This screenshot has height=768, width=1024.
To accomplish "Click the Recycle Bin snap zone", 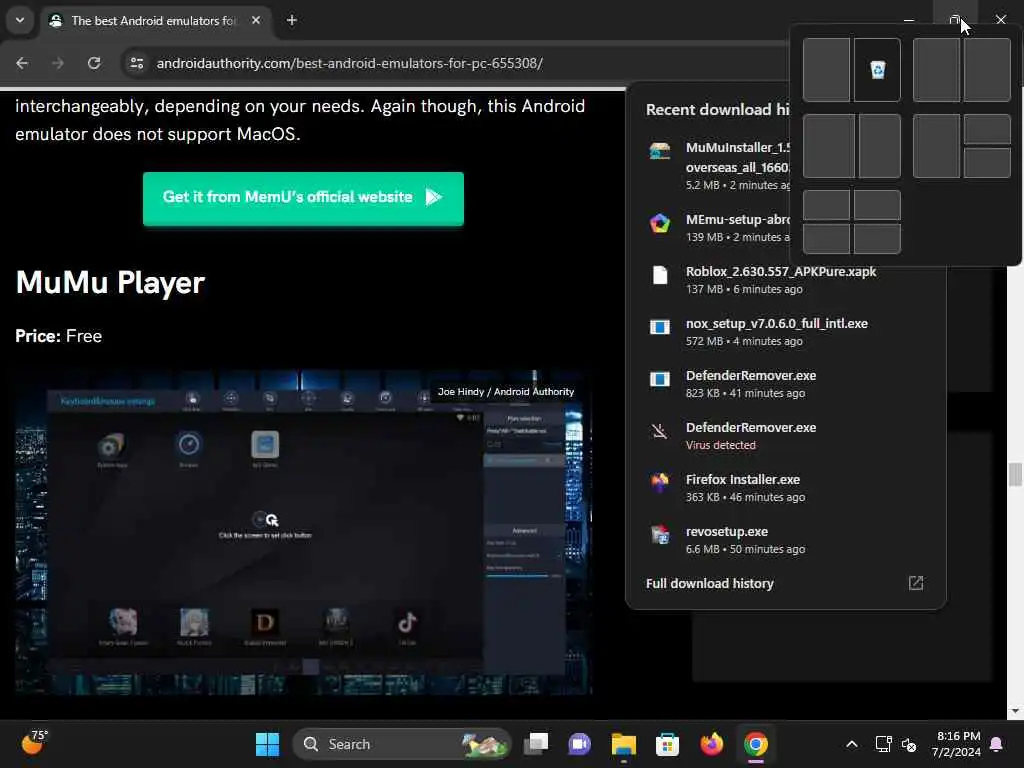I will (877, 70).
